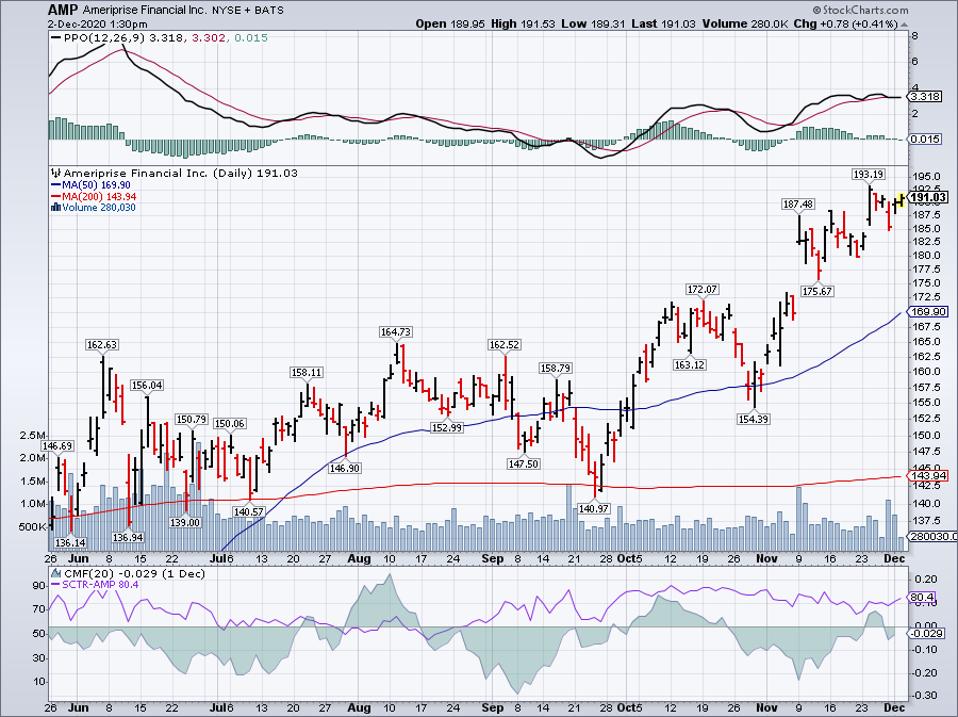Click the 156.04 price annotation
Image resolution: width=958 pixels, height=717 pixels.
(147, 385)
